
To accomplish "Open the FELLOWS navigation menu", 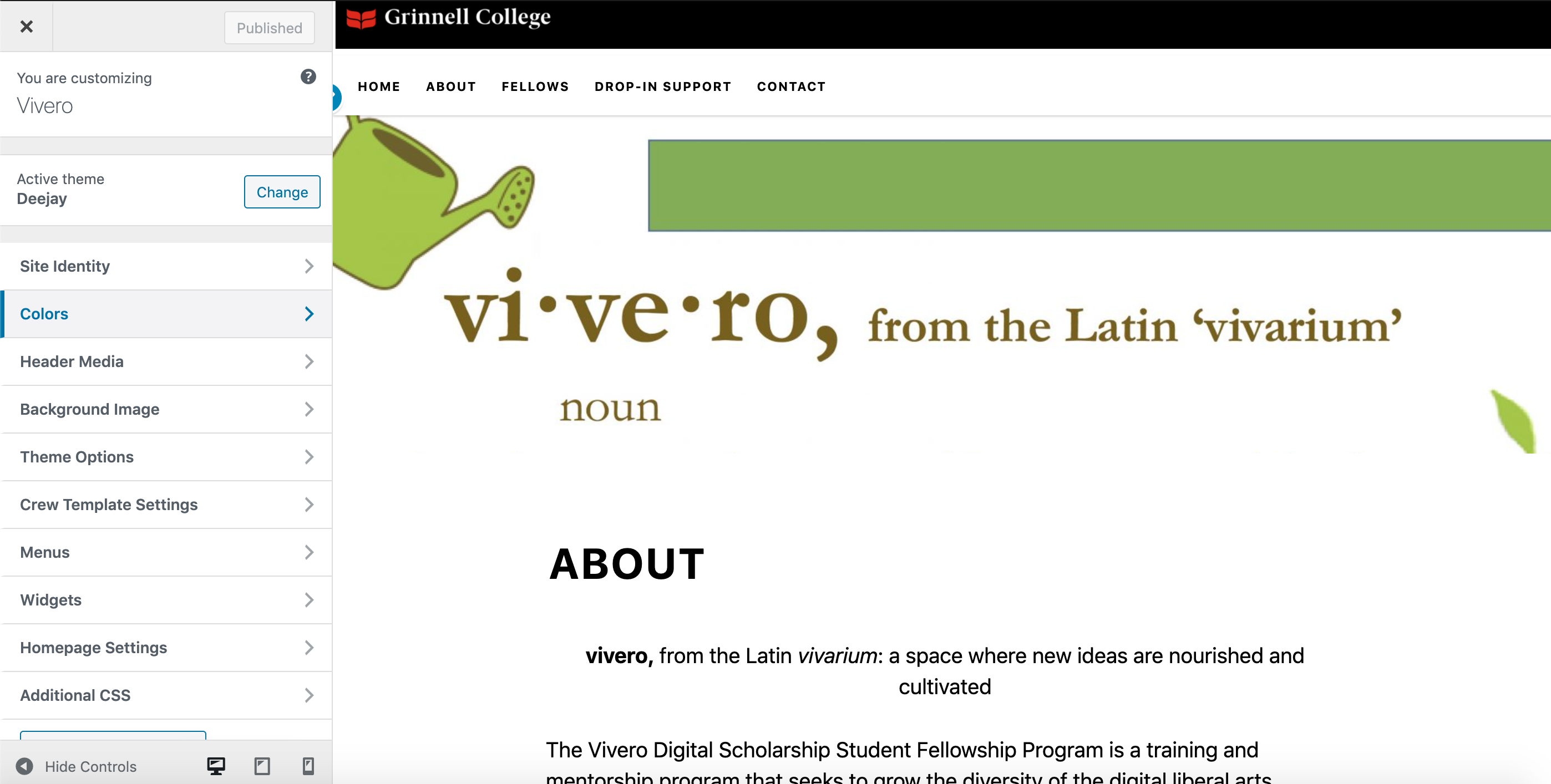I will click(535, 86).
